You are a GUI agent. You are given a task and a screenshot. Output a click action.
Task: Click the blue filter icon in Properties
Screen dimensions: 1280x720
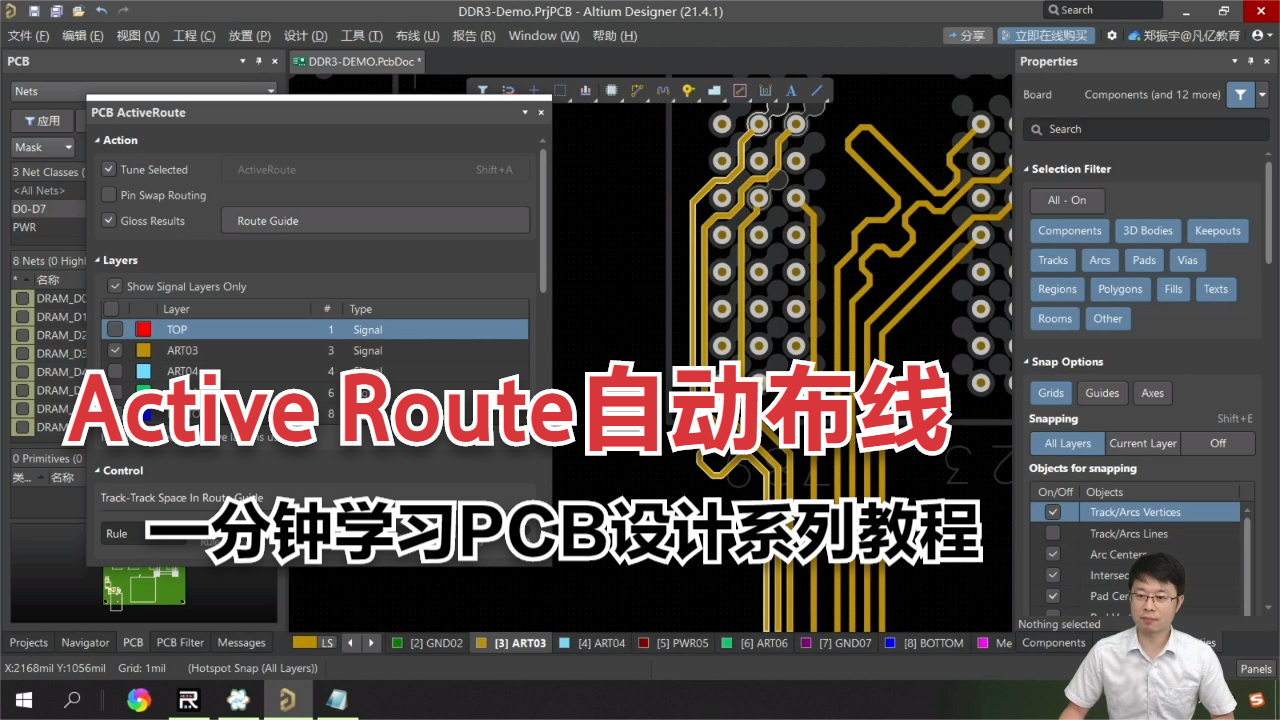click(x=1240, y=94)
